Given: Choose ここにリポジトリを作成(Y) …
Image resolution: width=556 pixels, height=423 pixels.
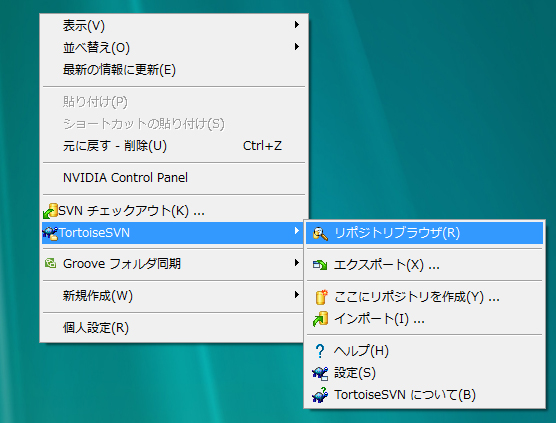Looking at the screenshot, I should pos(424,297).
